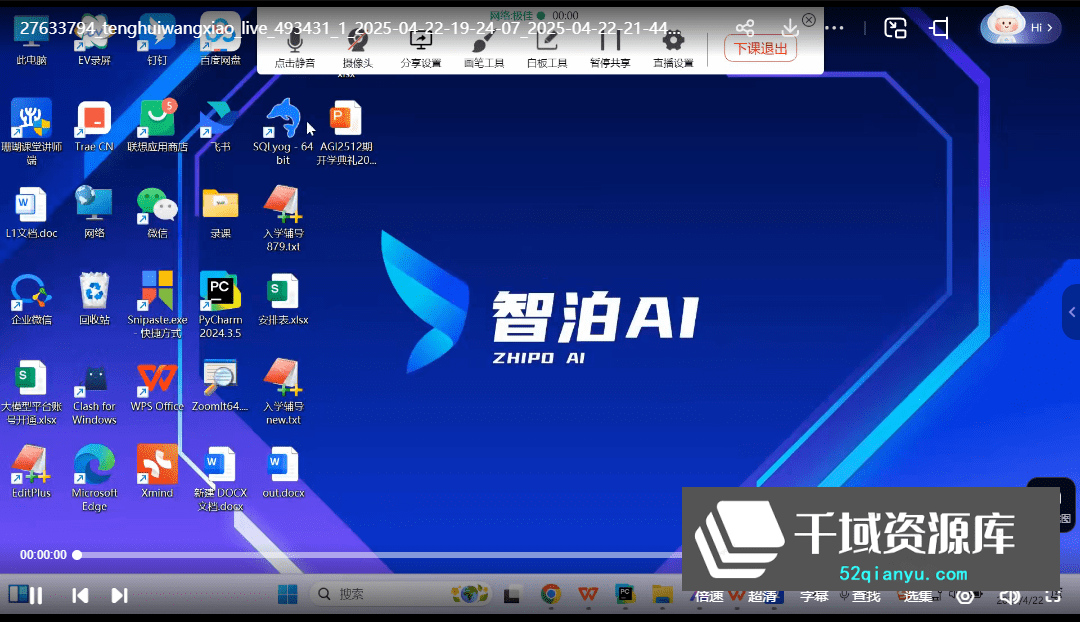
Task: Open the SQLyog - 64 bit shortcut
Action: coord(283,132)
